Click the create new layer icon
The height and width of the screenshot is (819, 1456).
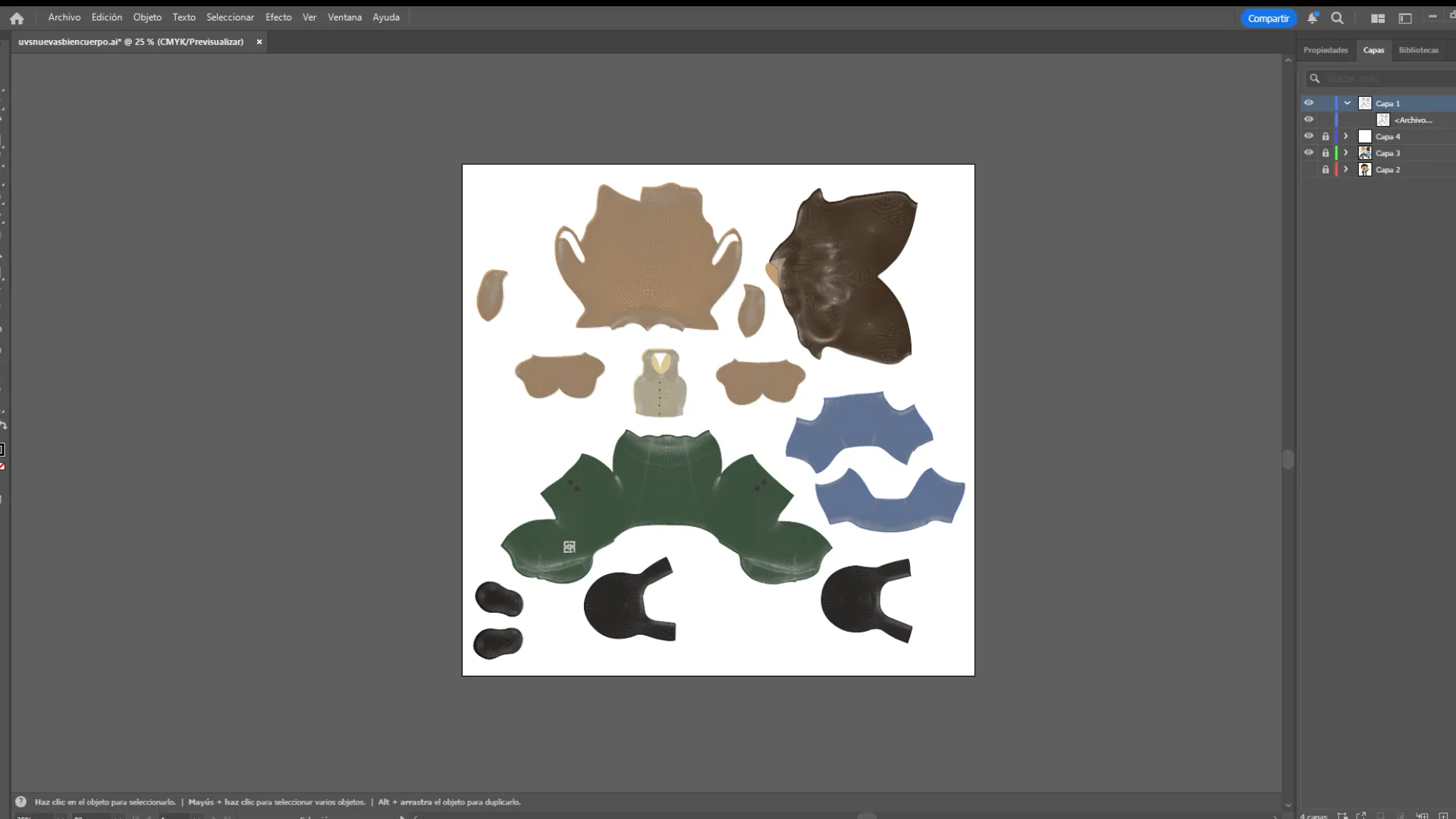coord(1443,816)
